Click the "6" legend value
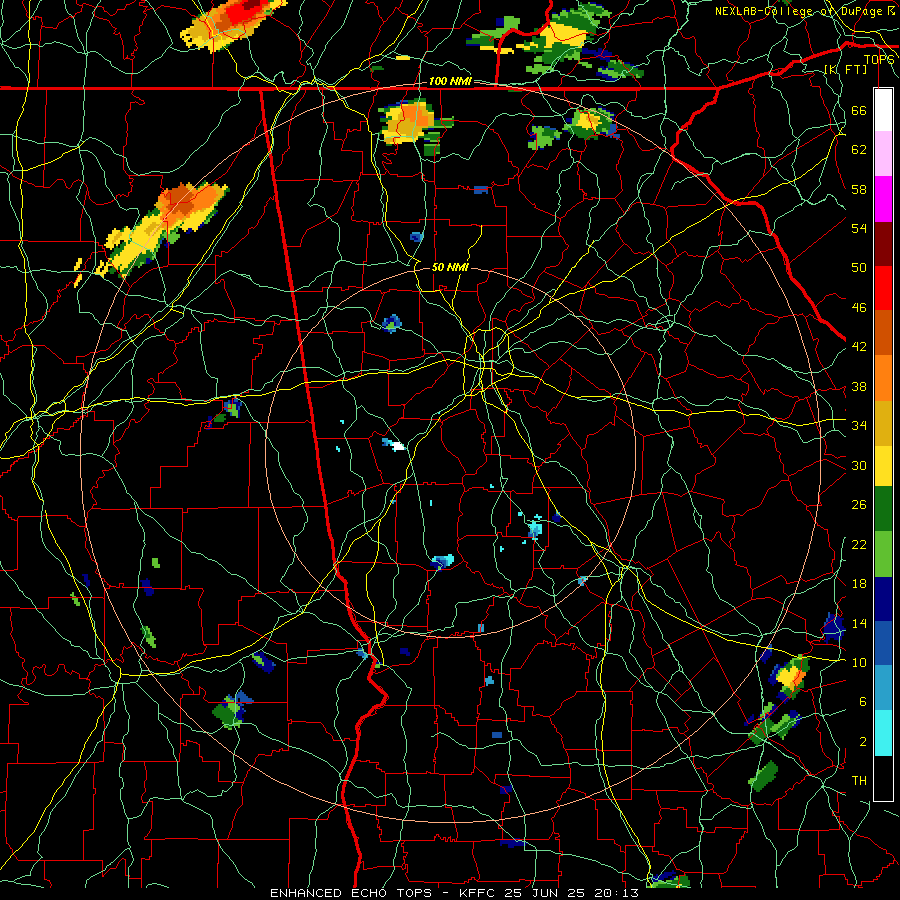This screenshot has width=900, height=900. (863, 702)
